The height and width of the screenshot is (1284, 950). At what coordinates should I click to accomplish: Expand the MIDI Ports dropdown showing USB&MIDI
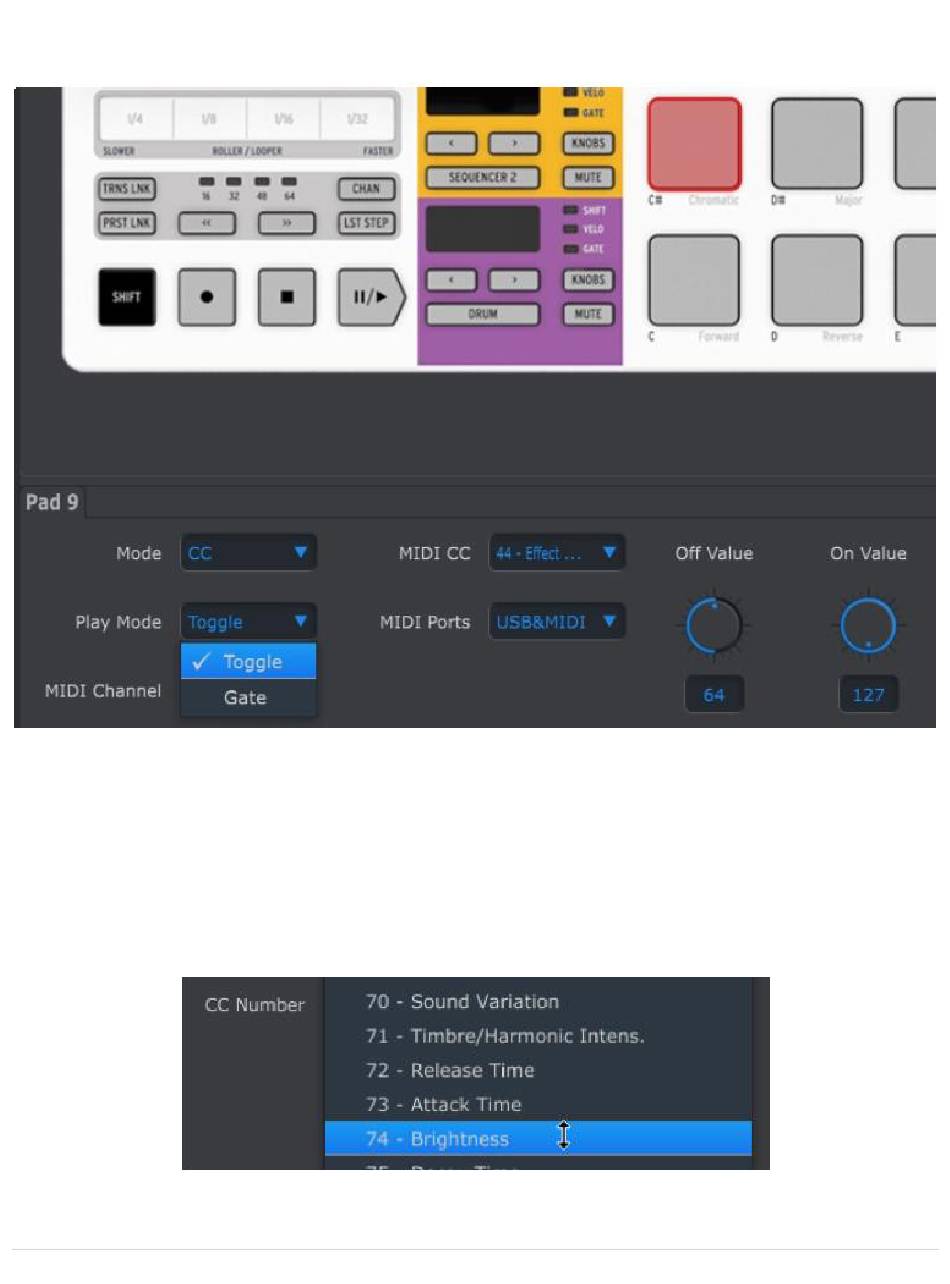557,622
